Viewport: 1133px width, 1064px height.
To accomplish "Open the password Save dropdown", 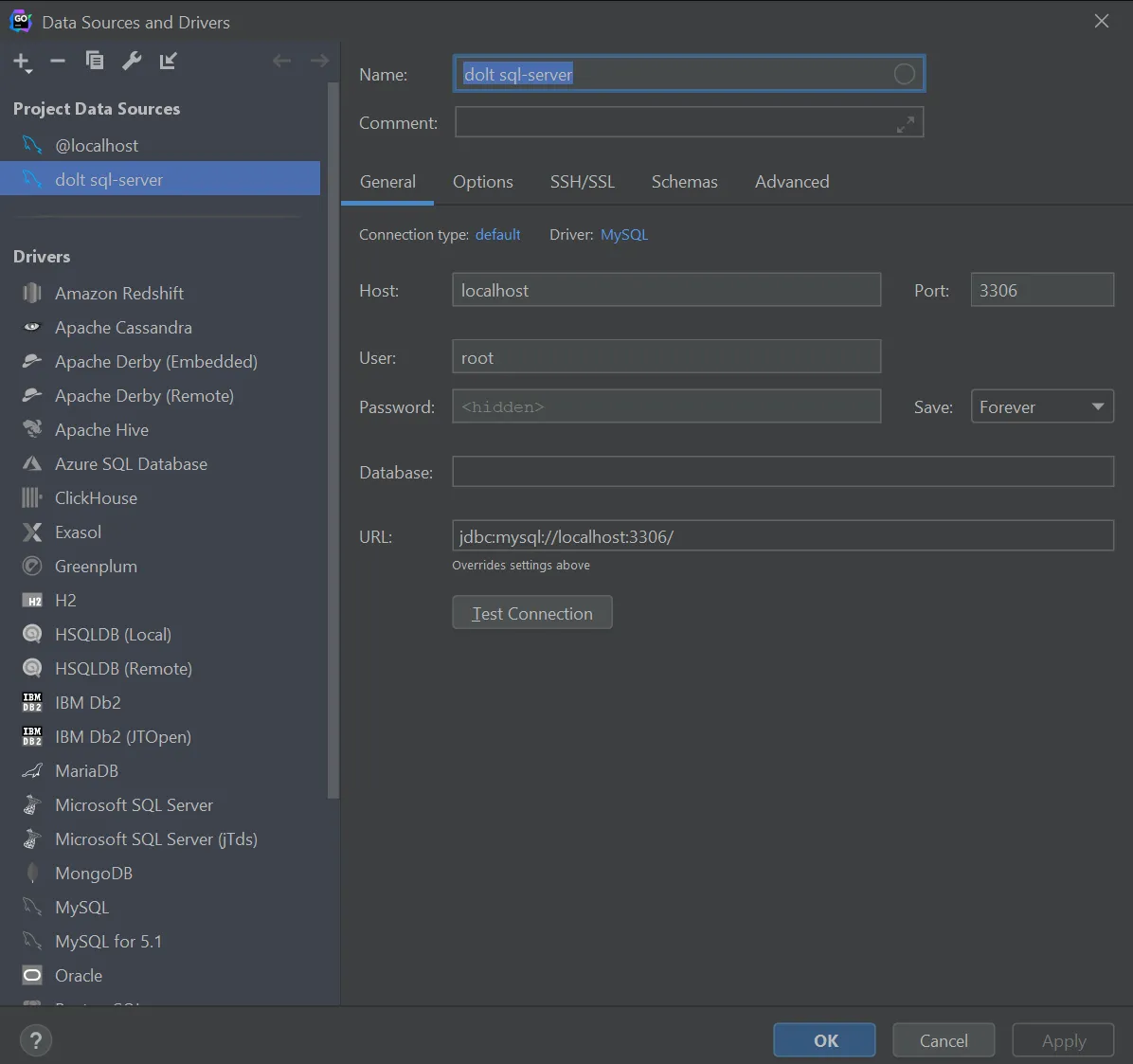I will click(1042, 406).
